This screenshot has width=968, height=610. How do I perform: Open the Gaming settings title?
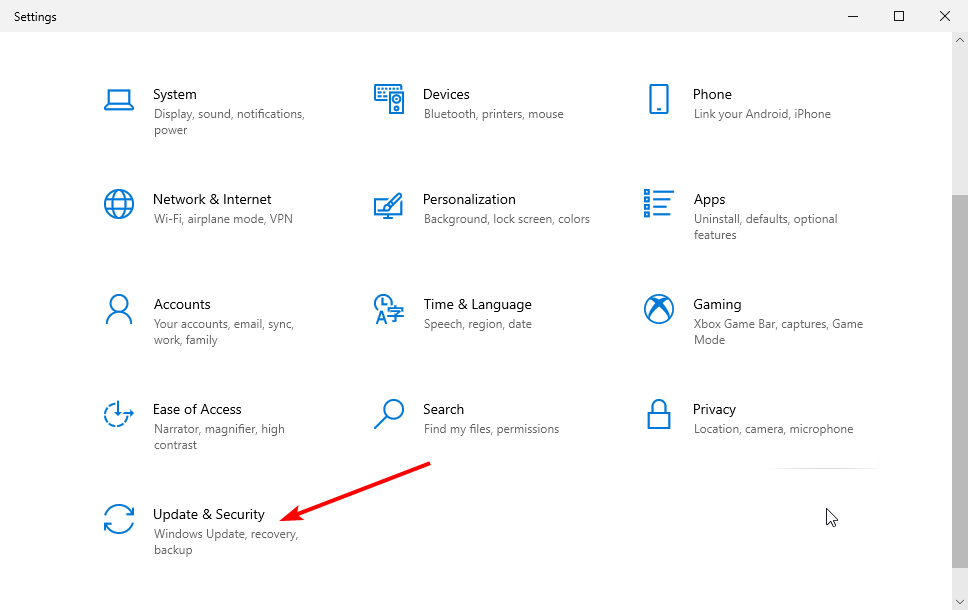coord(717,304)
